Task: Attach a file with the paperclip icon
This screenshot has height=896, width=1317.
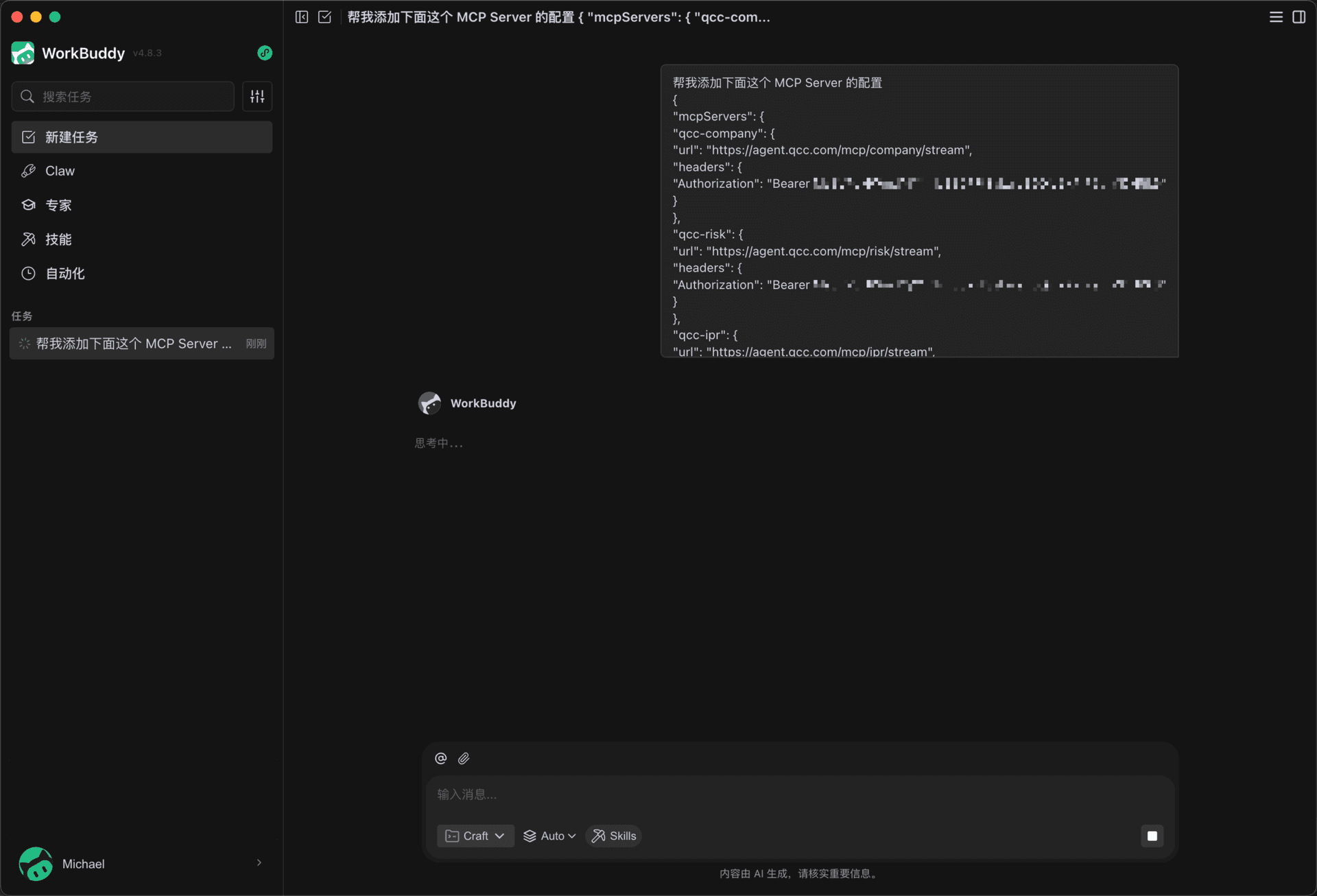Action: pyautogui.click(x=464, y=758)
